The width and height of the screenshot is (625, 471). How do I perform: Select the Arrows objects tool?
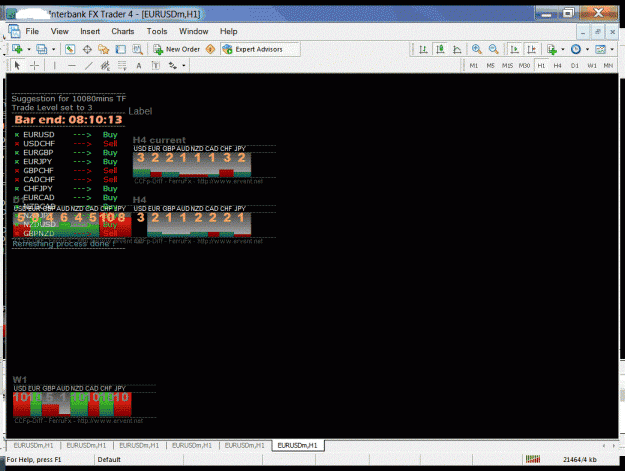(173, 65)
